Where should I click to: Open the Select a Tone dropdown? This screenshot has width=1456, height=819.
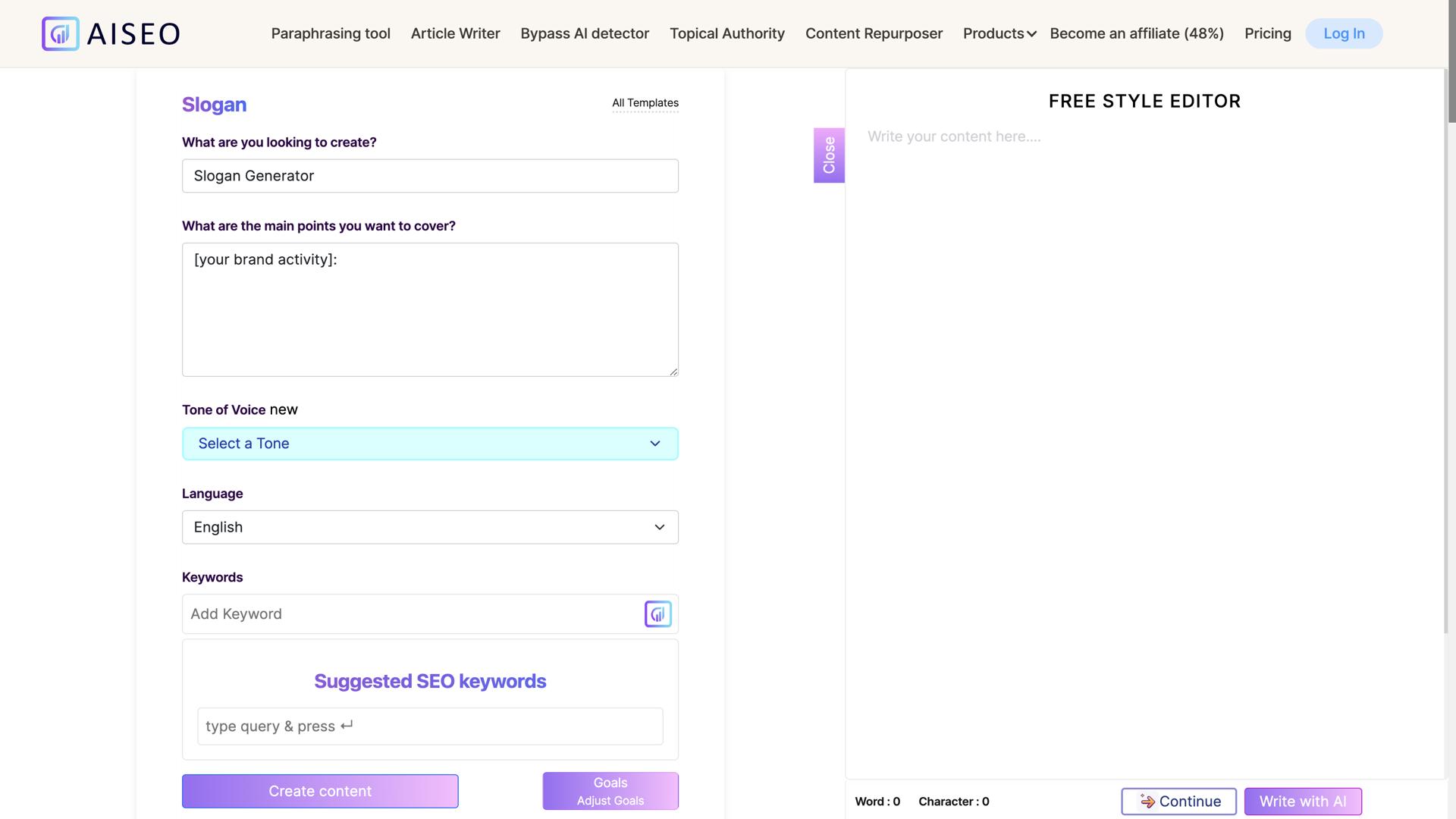coord(430,444)
